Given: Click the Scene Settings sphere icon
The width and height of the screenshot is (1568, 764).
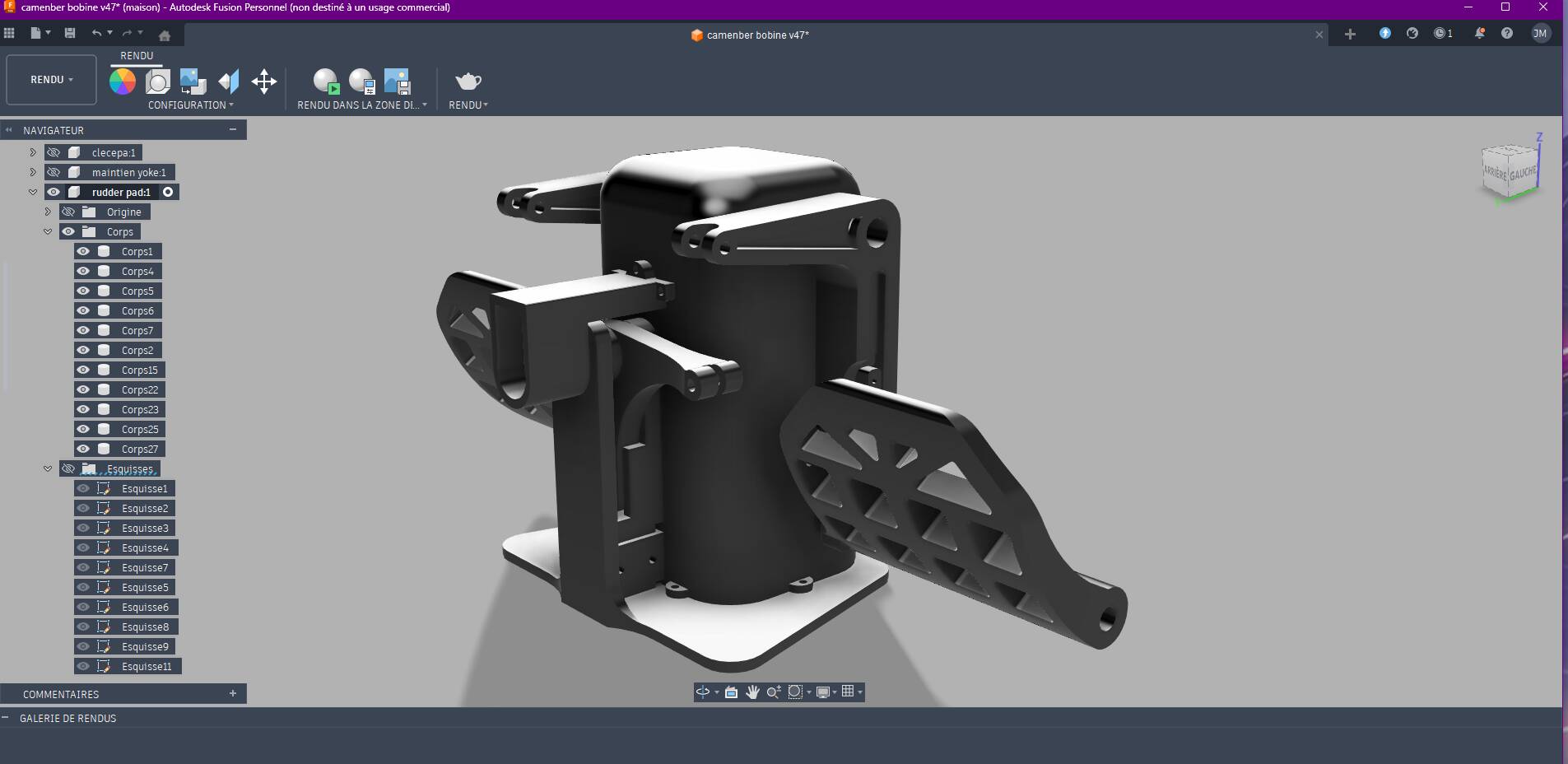Looking at the screenshot, I should pyautogui.click(x=157, y=82).
